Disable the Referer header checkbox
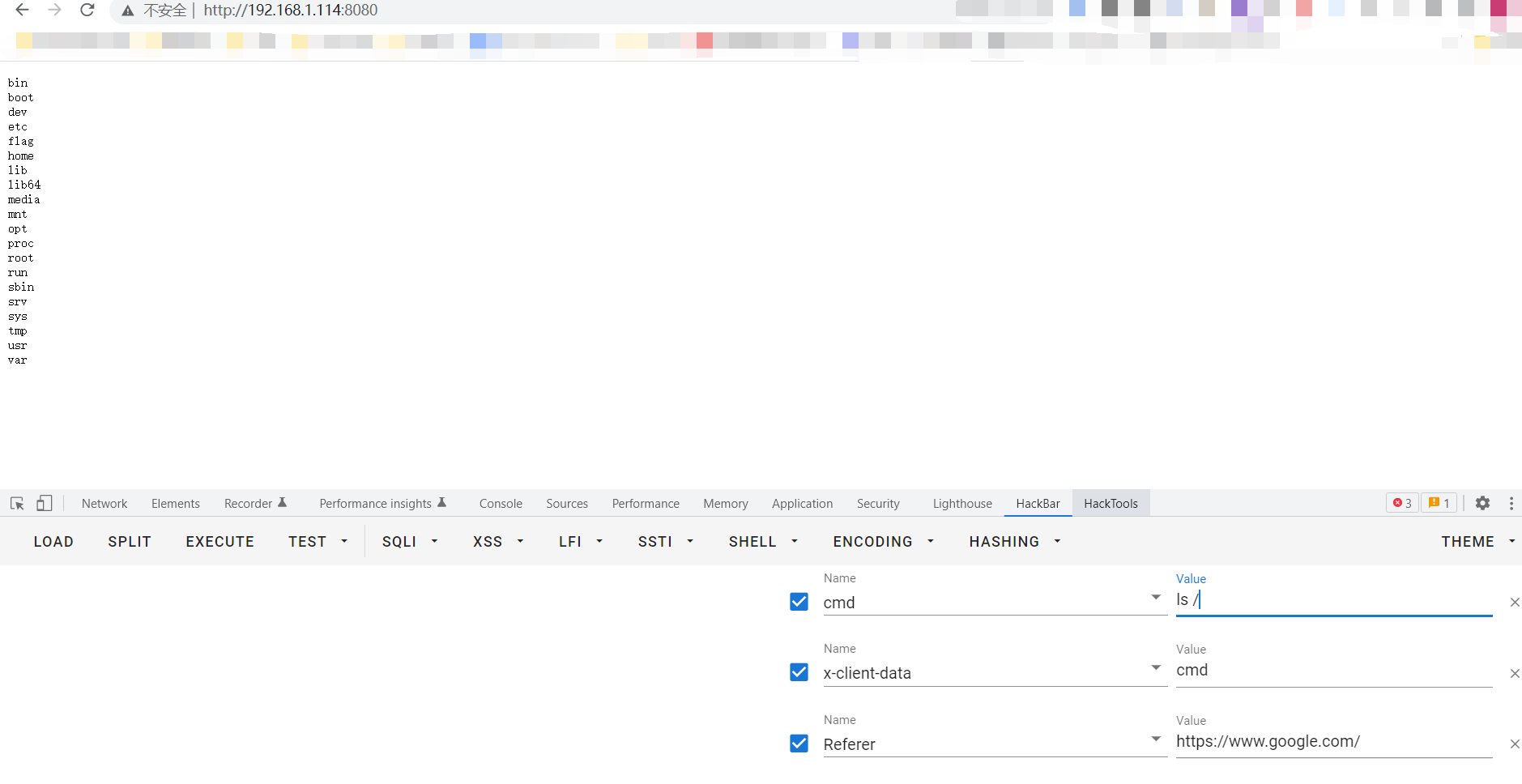Image resolution: width=1522 pixels, height=784 pixels. point(799,744)
